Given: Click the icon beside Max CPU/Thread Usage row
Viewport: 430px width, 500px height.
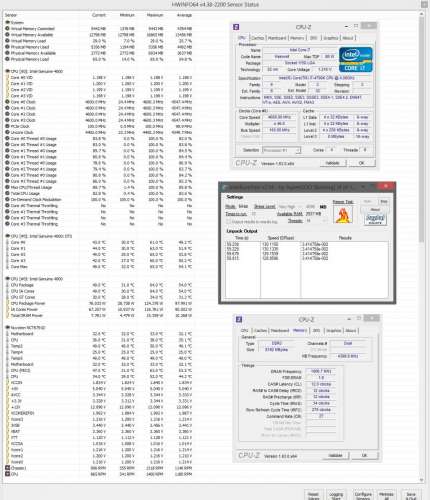Looking at the screenshot, I should [x=7, y=187].
